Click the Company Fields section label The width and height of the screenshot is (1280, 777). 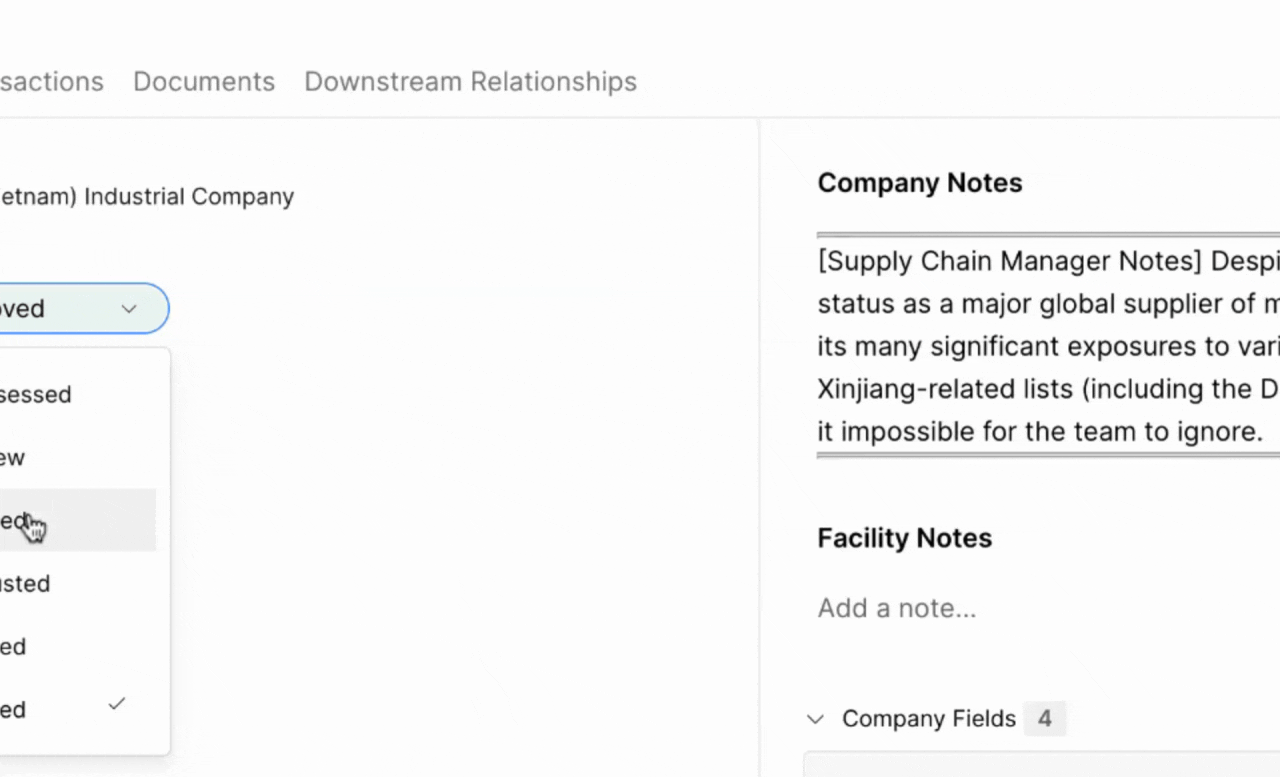(x=928, y=719)
